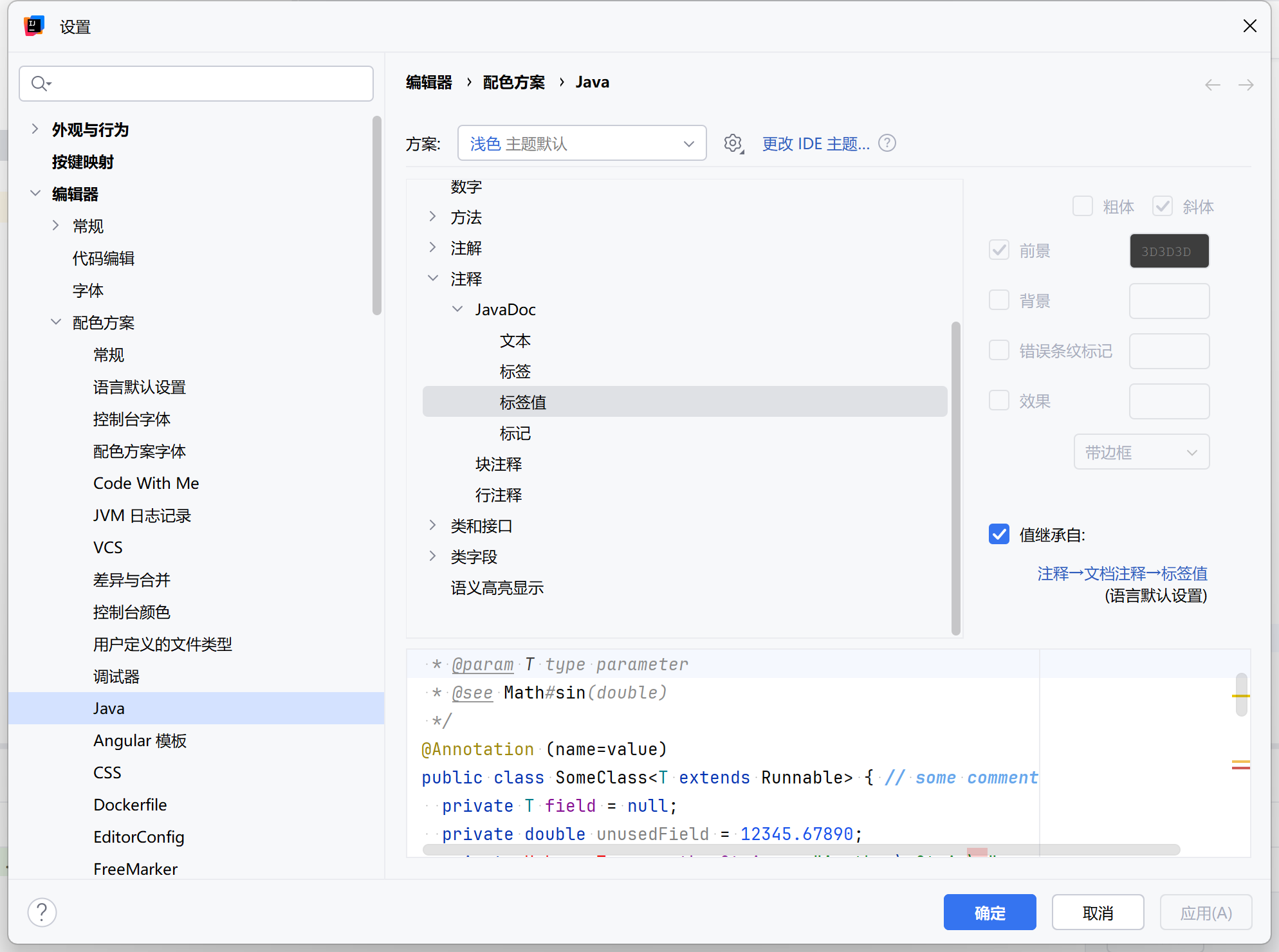The width and height of the screenshot is (1279, 952).
Task: Toggle the 背景 background checkbox
Action: click(999, 300)
